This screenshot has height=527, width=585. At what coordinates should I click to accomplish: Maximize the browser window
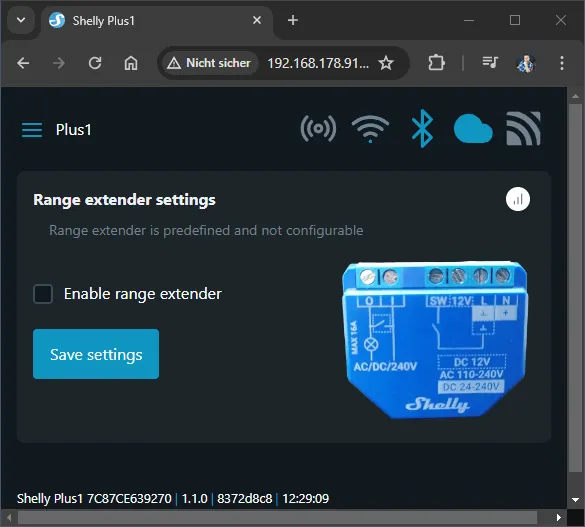pyautogui.click(x=515, y=20)
